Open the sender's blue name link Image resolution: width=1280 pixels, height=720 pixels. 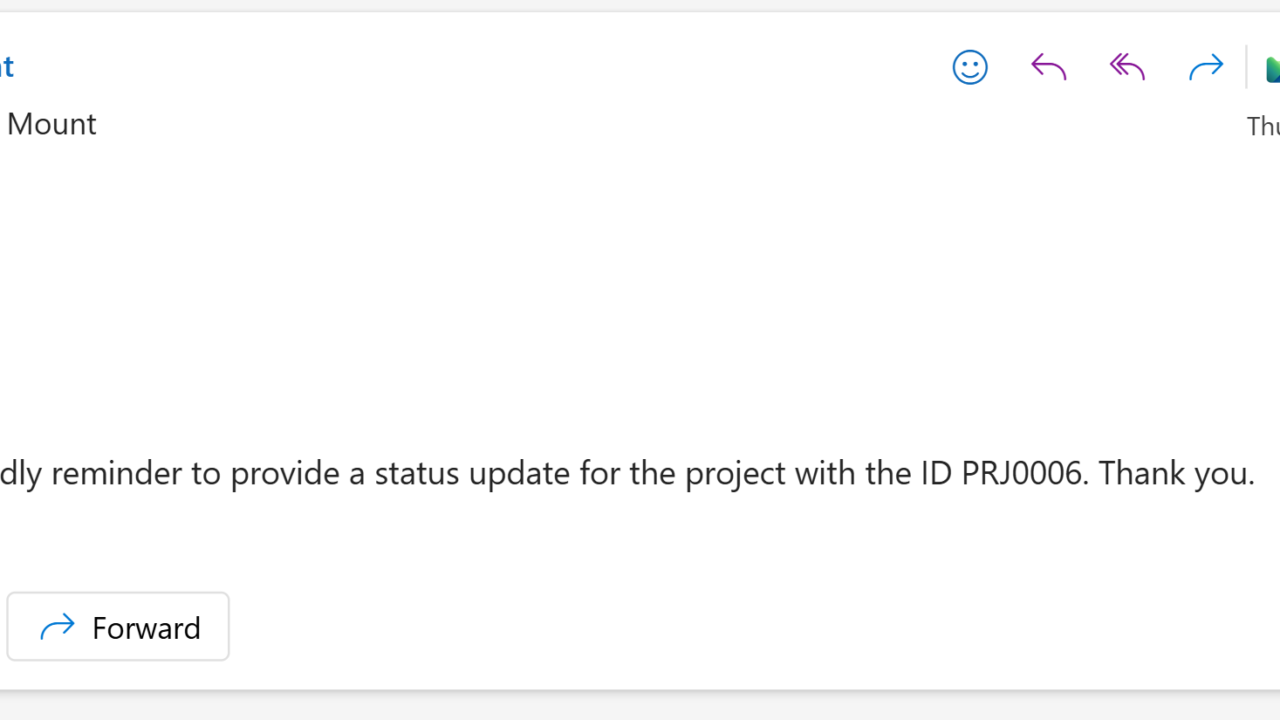pyautogui.click(x=6, y=67)
